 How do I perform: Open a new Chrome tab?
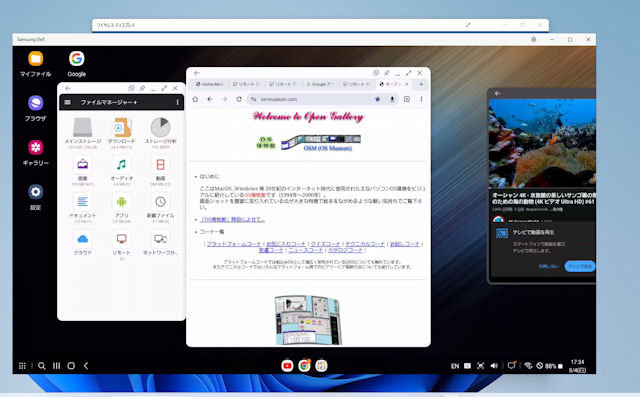coord(422,84)
